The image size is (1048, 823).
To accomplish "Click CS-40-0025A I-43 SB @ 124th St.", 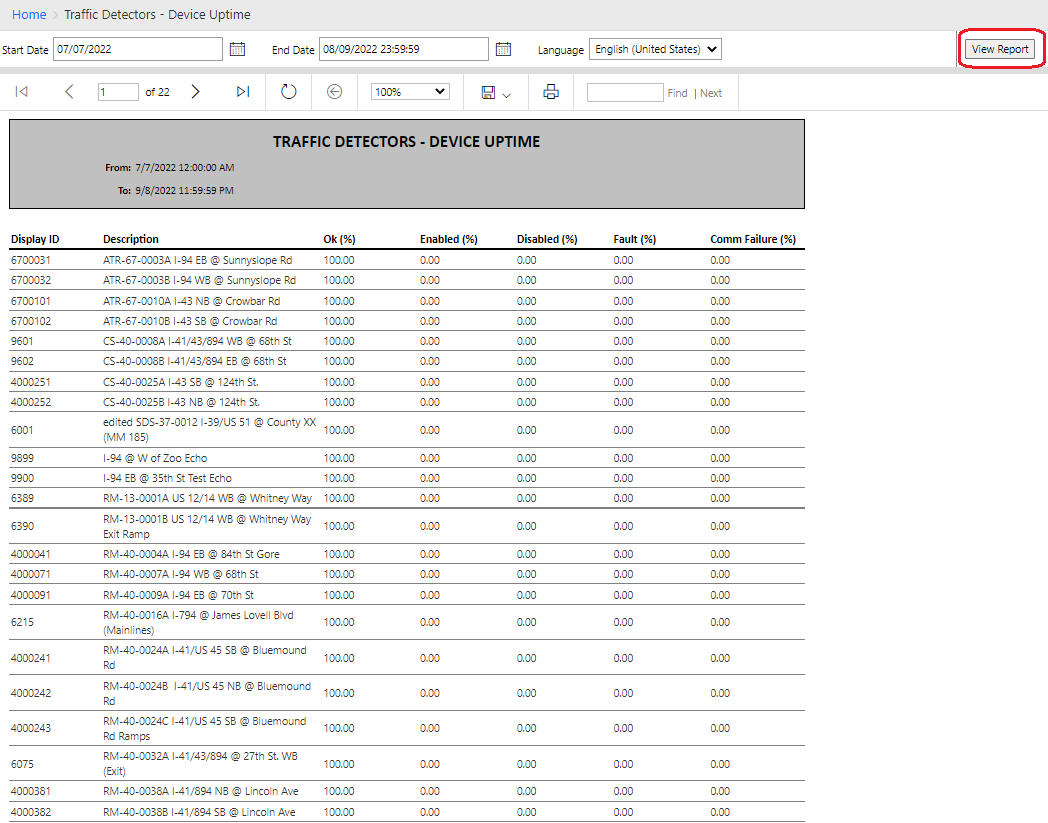I will point(180,382).
